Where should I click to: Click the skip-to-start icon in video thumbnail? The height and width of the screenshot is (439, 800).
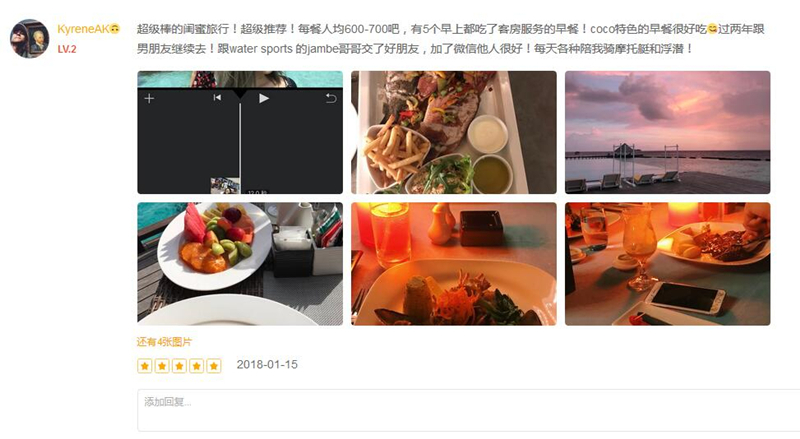(217, 97)
